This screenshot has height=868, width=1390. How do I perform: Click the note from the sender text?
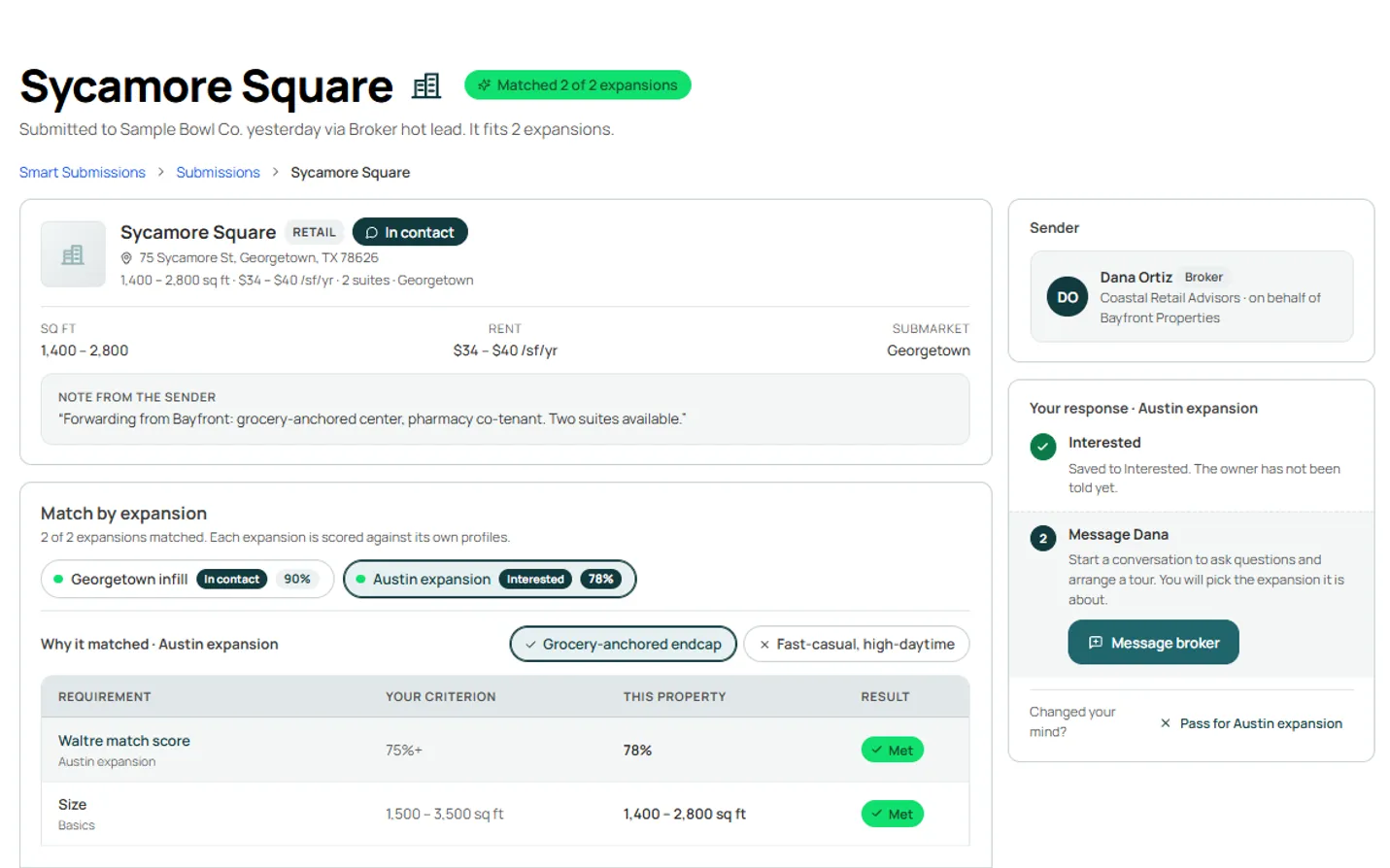point(372,419)
